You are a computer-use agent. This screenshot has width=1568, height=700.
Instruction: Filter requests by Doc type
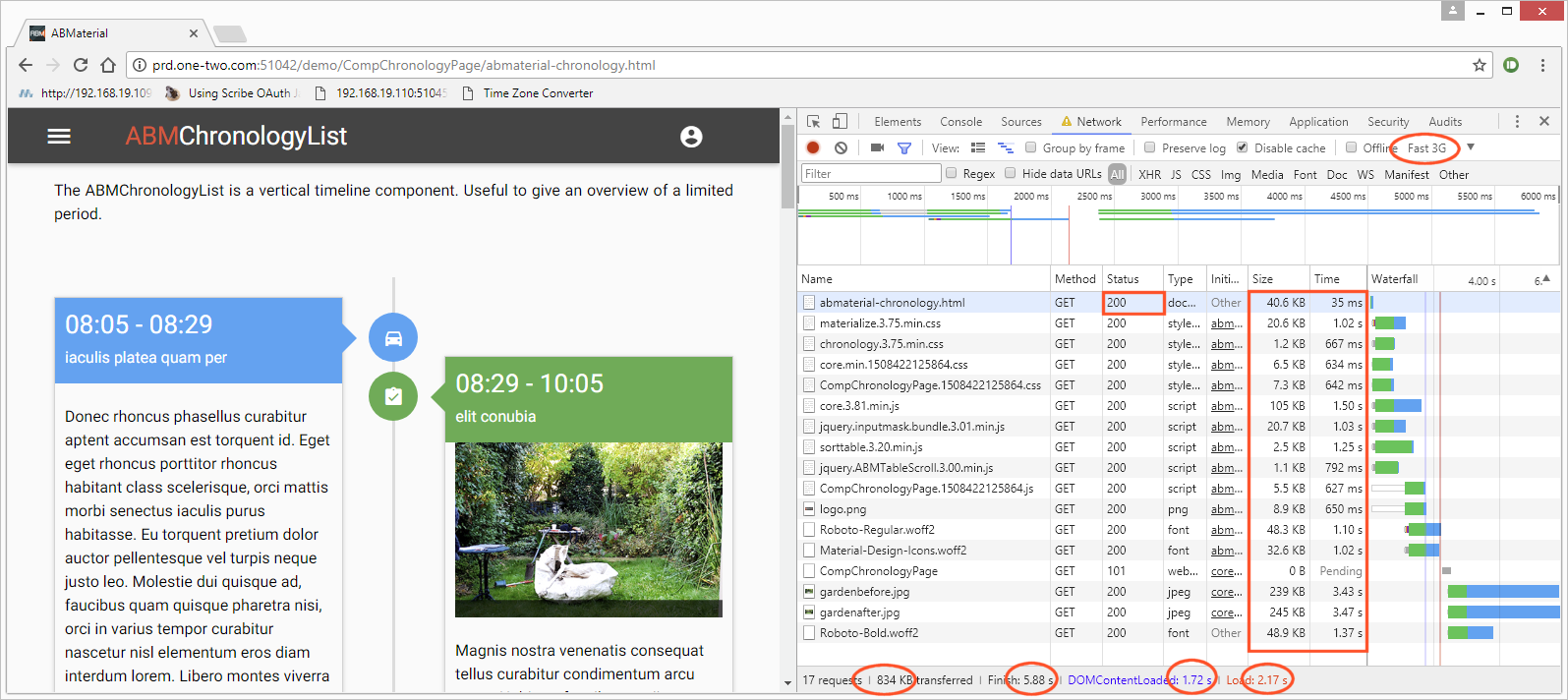(1337, 174)
